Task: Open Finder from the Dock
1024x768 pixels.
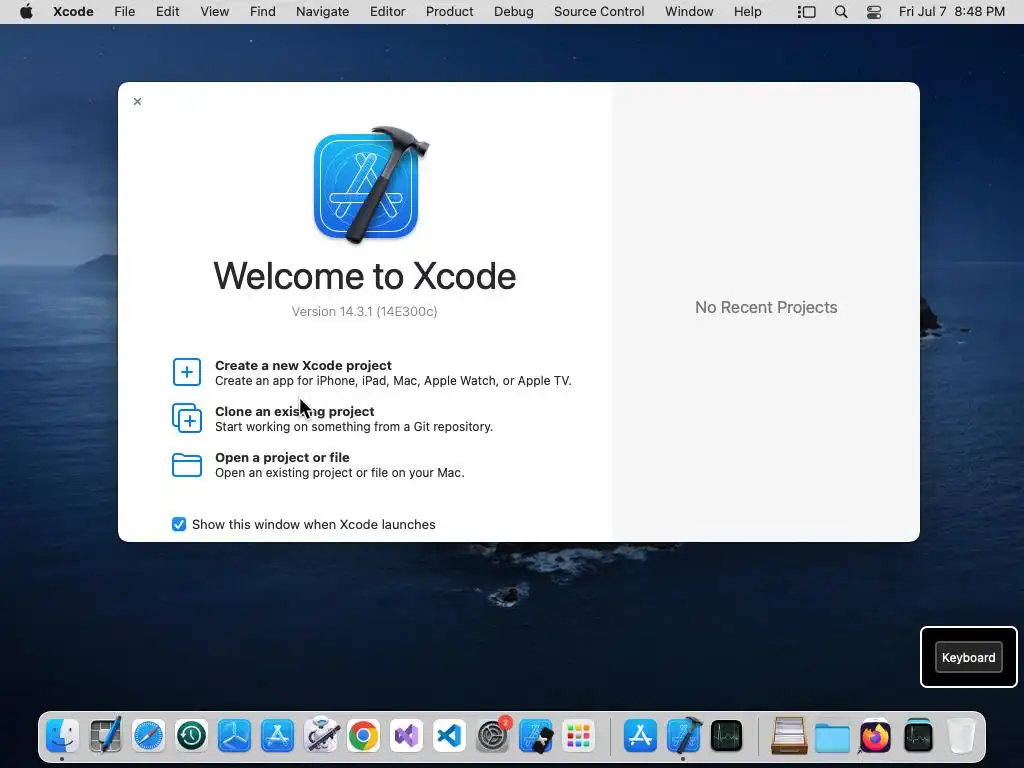Action: pos(63,736)
